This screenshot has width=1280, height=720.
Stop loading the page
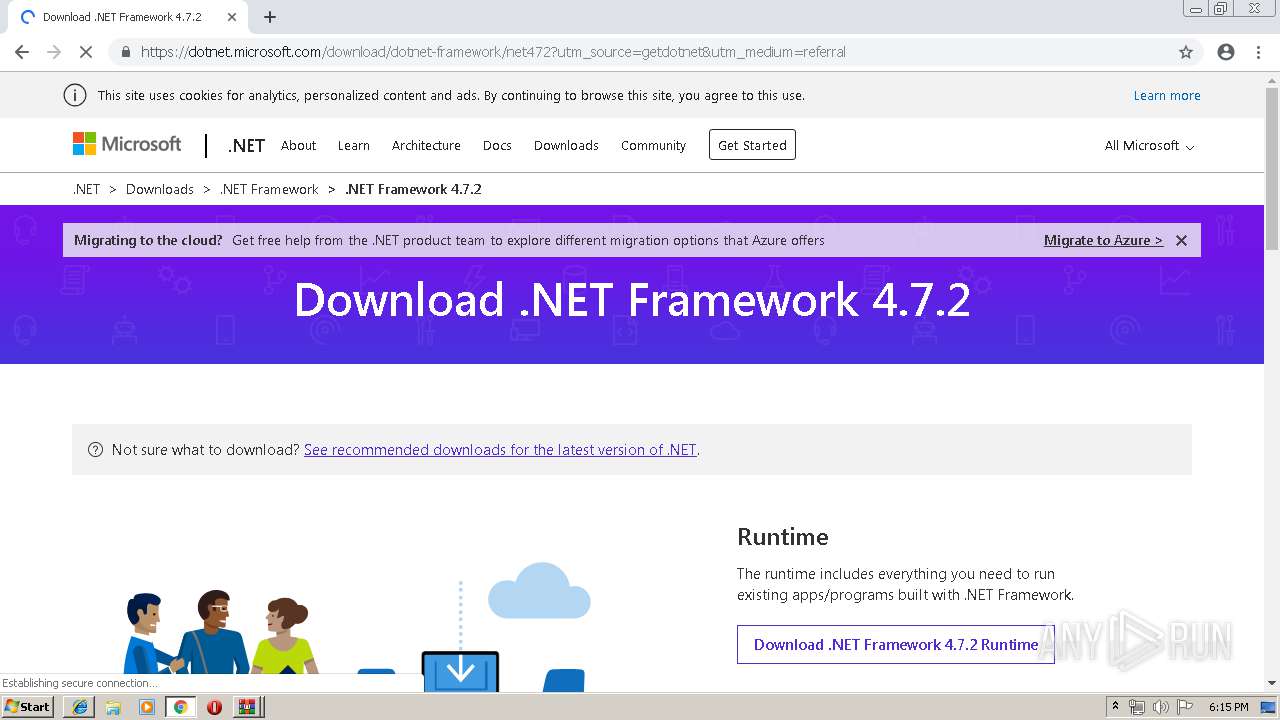click(x=86, y=52)
